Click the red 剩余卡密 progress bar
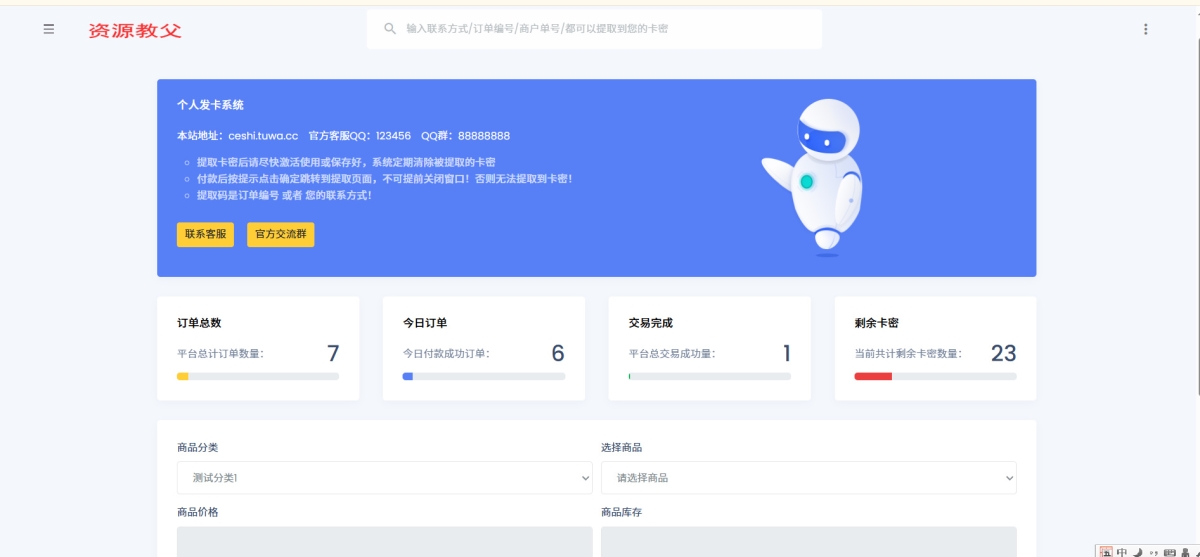The width and height of the screenshot is (1200, 557). tap(873, 376)
